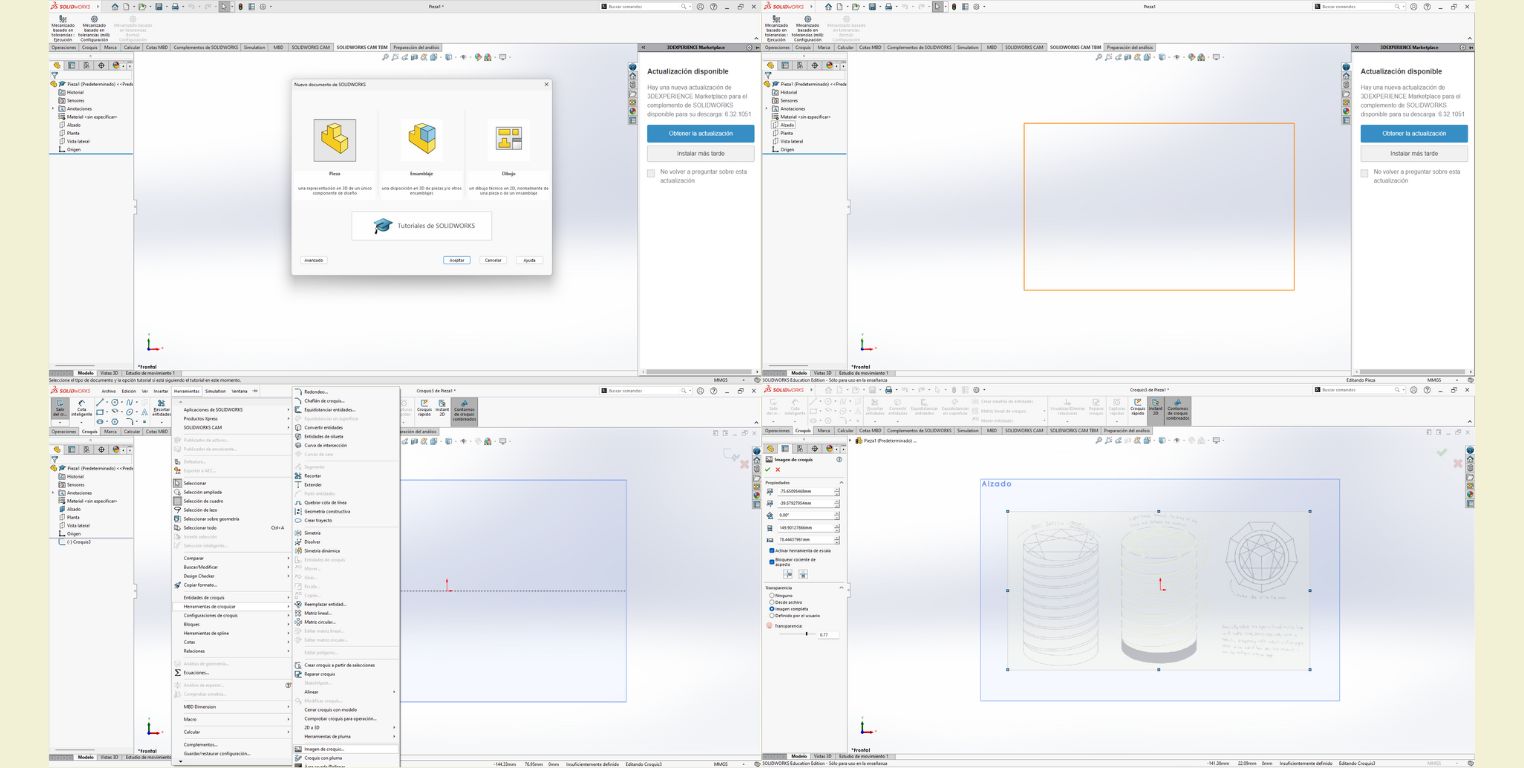Screen dimensions: 1524x768
Task: Open help for the Imagen de croquis panel
Action: 838,459
